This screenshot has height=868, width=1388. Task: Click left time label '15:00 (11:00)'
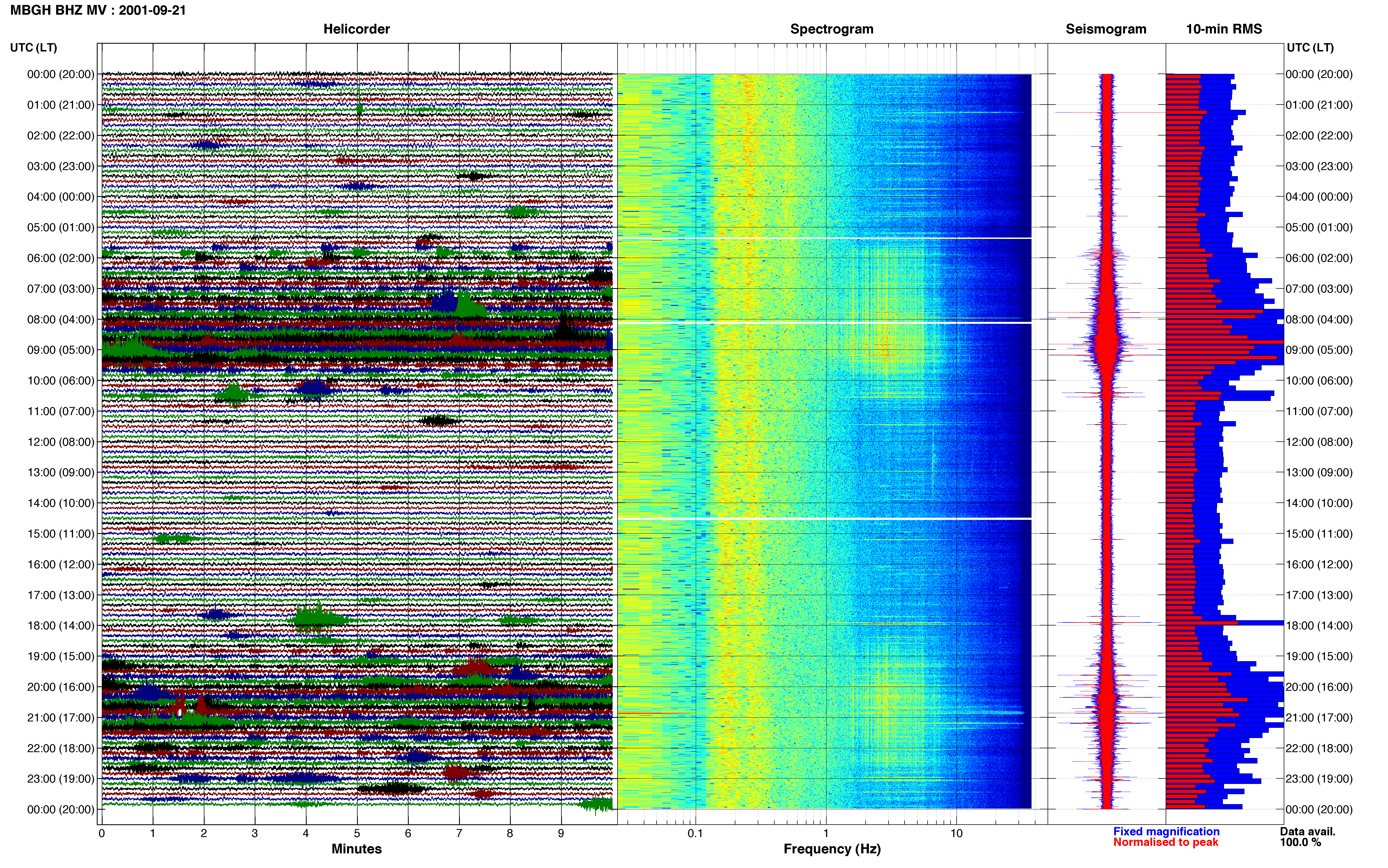[x=61, y=534]
